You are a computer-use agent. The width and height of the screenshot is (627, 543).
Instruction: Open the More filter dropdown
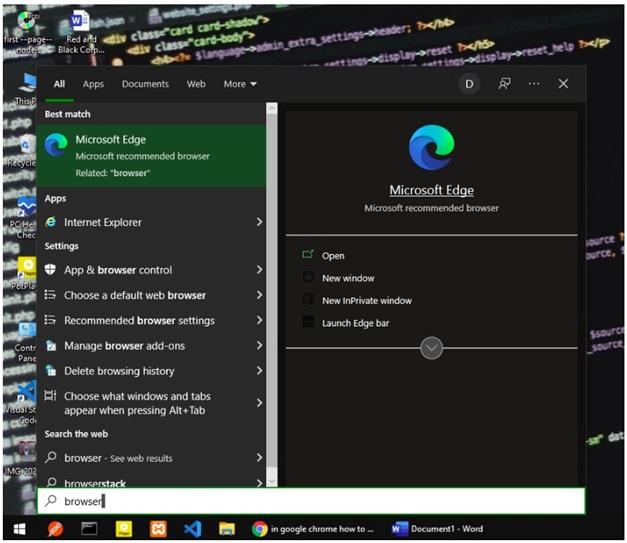[240, 84]
